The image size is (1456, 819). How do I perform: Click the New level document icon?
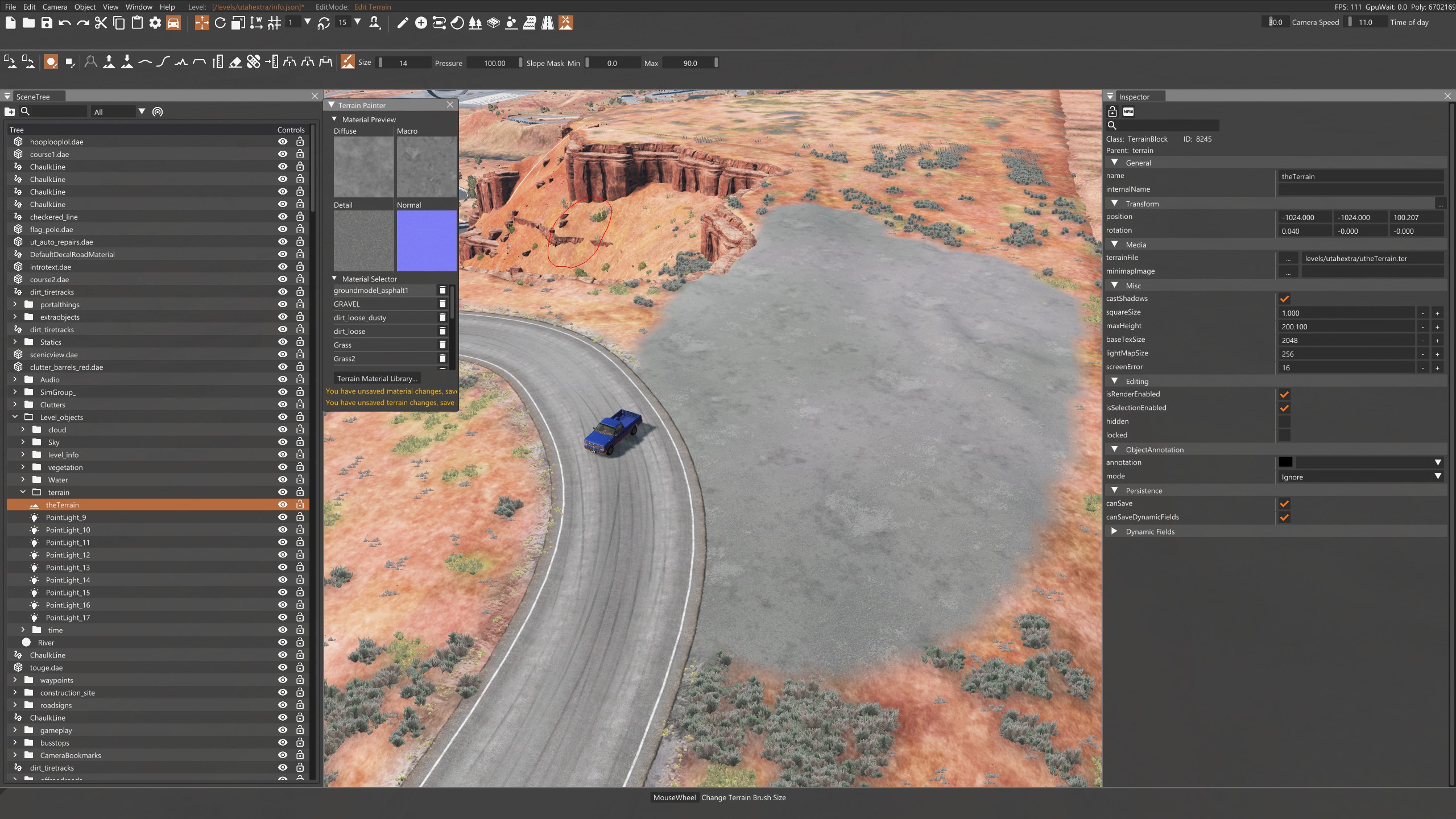pos(10,23)
